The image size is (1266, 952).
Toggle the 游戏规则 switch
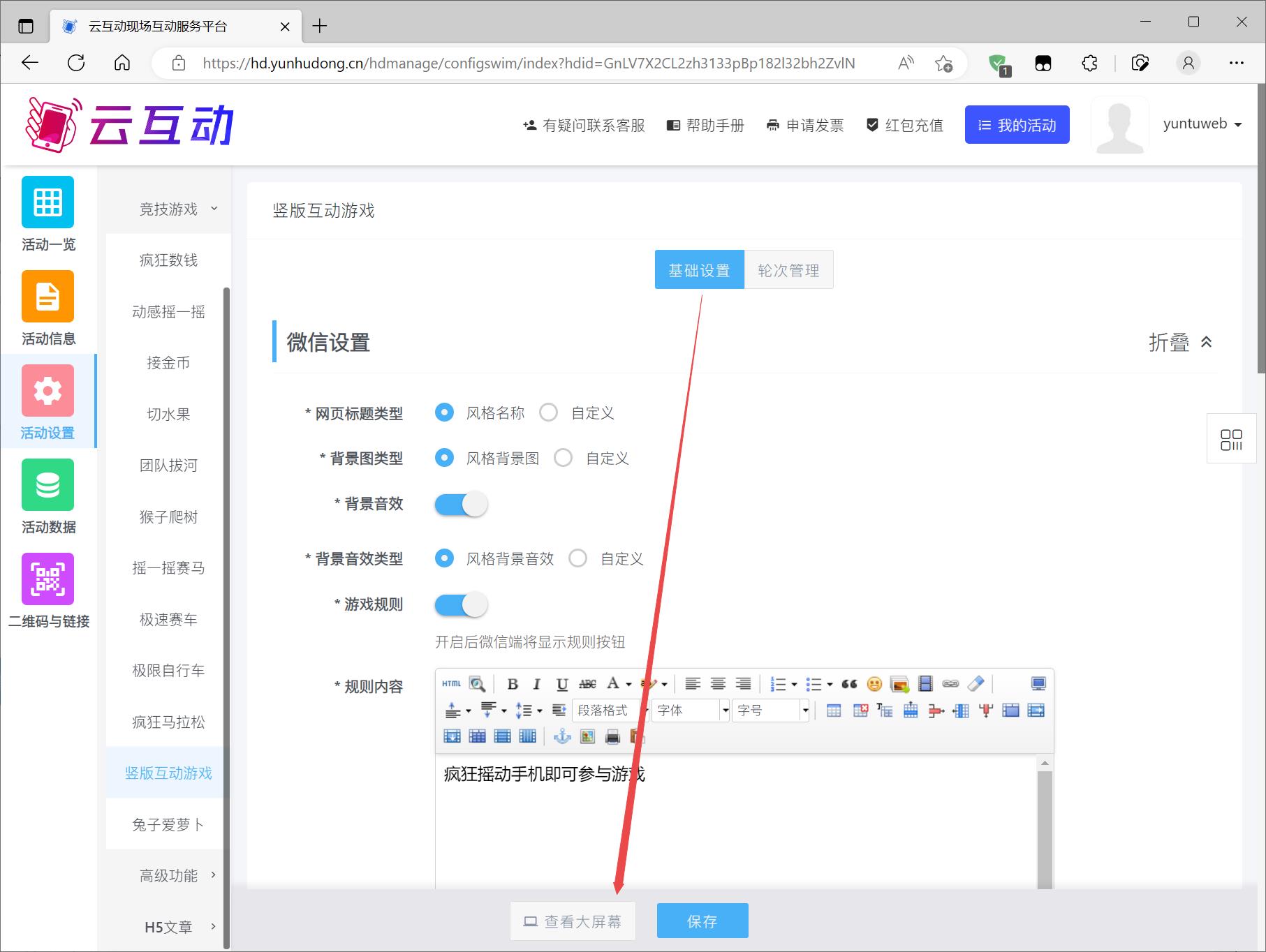click(x=461, y=604)
